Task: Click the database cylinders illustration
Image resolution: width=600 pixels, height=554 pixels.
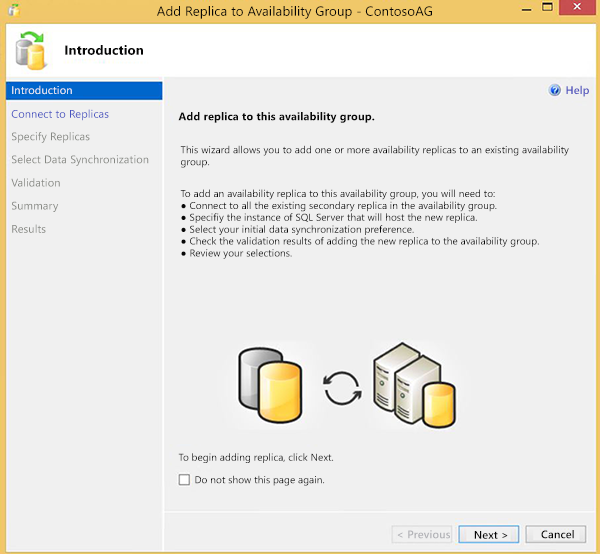Action: click(271, 385)
